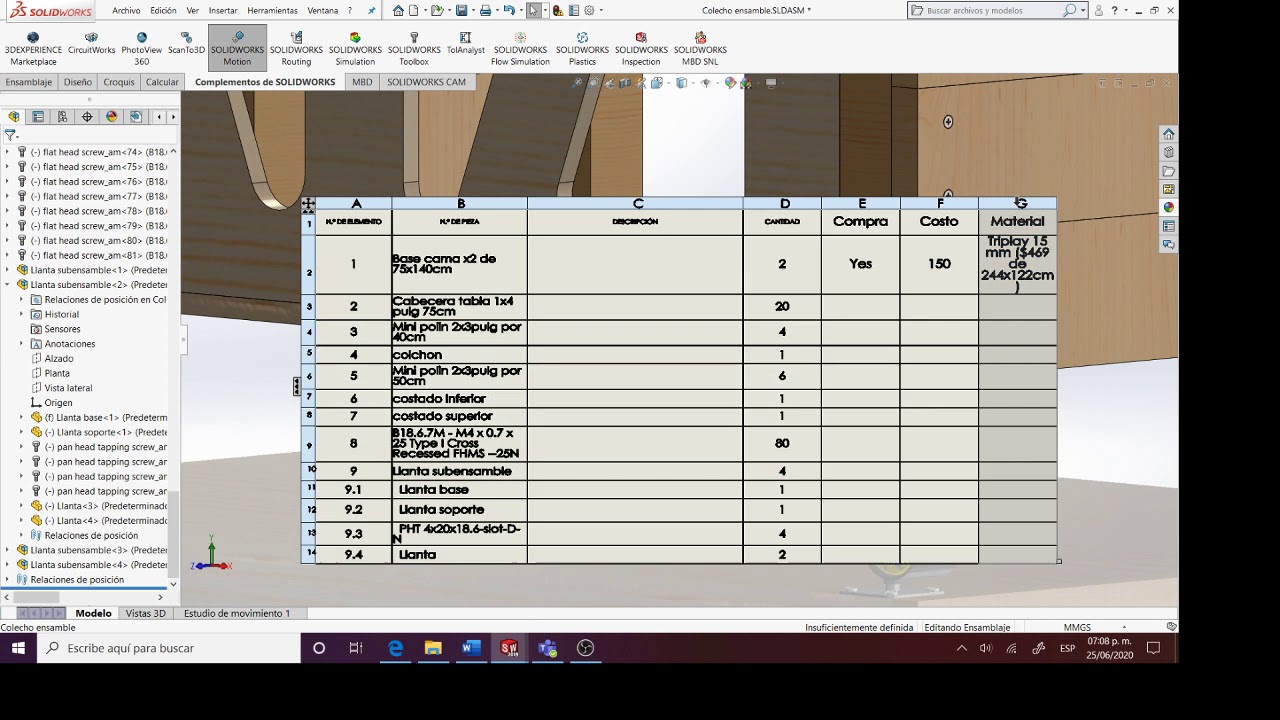The image size is (1280, 720).
Task: Expand Llanta base<1> component
Action: tap(22, 417)
